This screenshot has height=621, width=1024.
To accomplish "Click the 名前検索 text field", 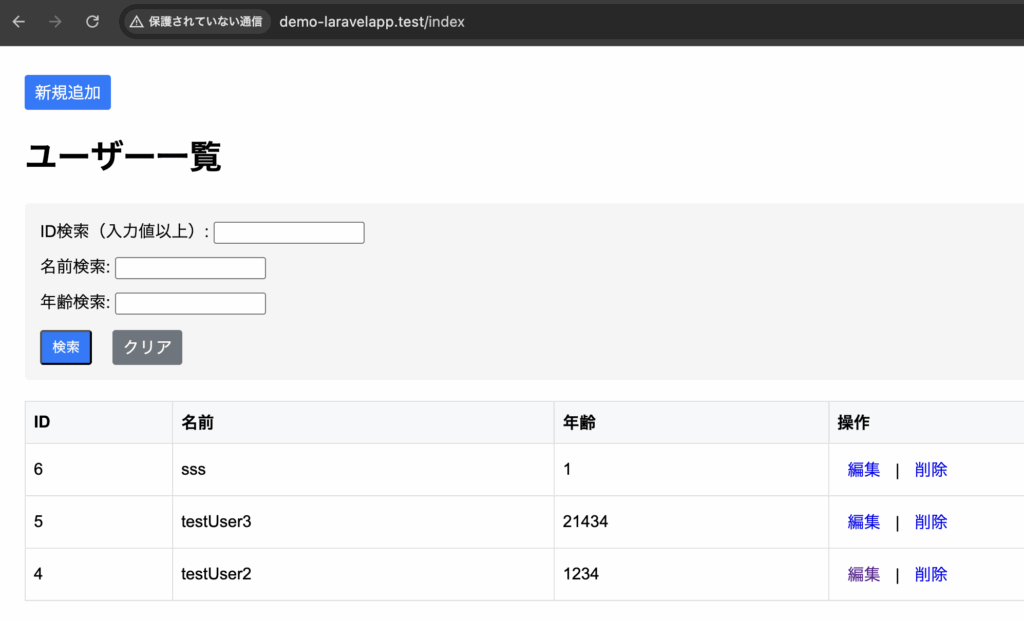I will [190, 268].
